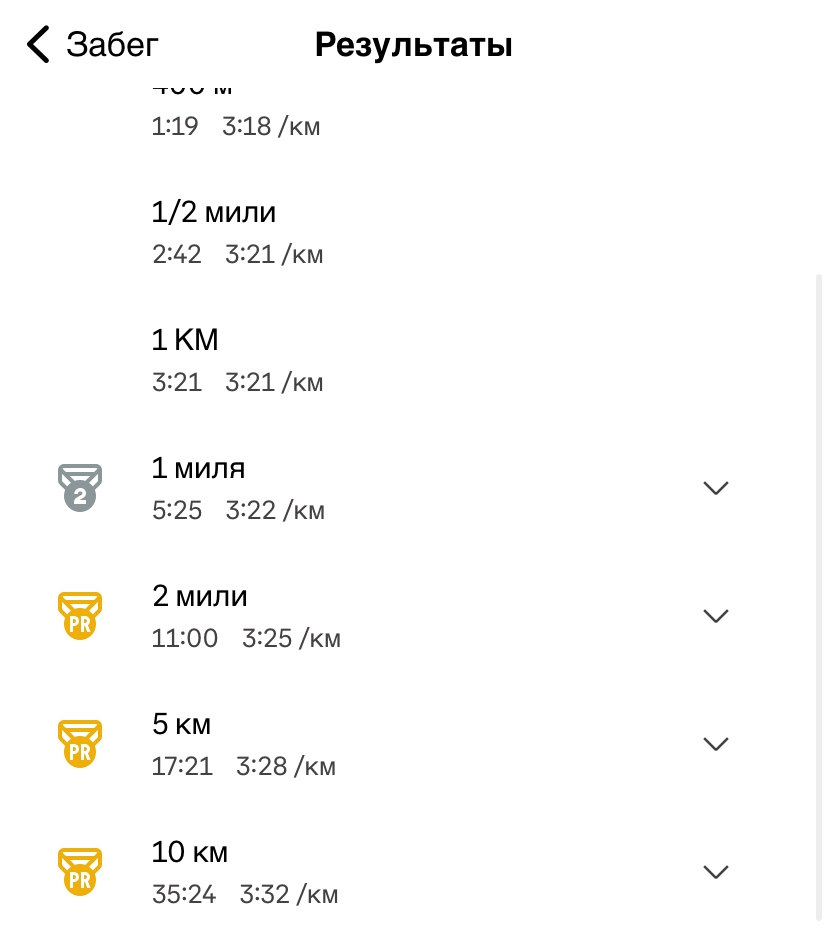The height and width of the screenshot is (940, 828).
Task: Click the silver second-place medal icon
Action: [x=80, y=487]
